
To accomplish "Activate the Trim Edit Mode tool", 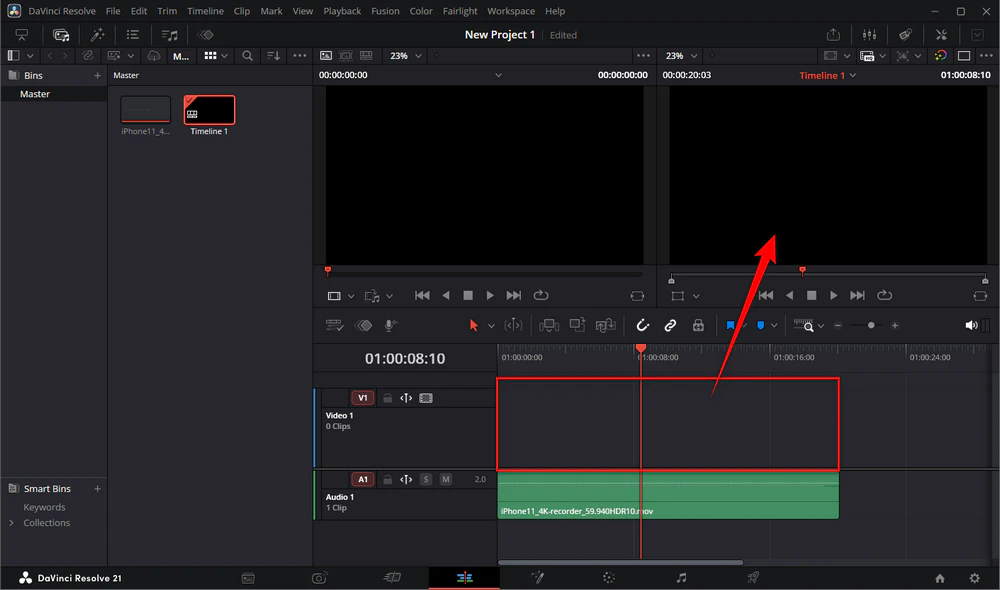I will pos(513,325).
